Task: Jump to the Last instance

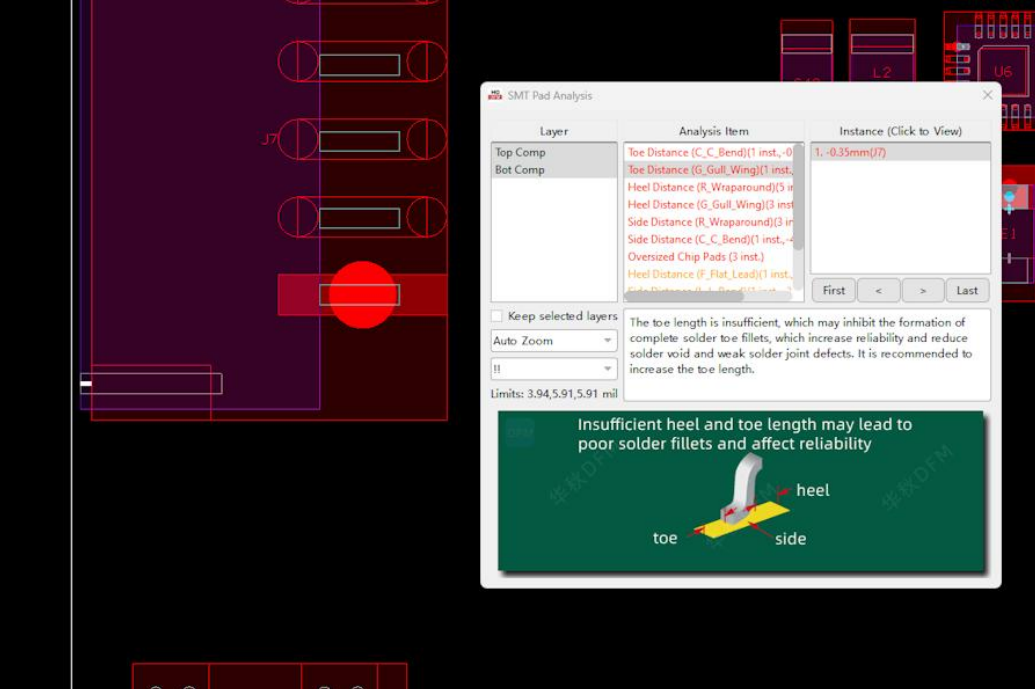Action: (x=967, y=291)
